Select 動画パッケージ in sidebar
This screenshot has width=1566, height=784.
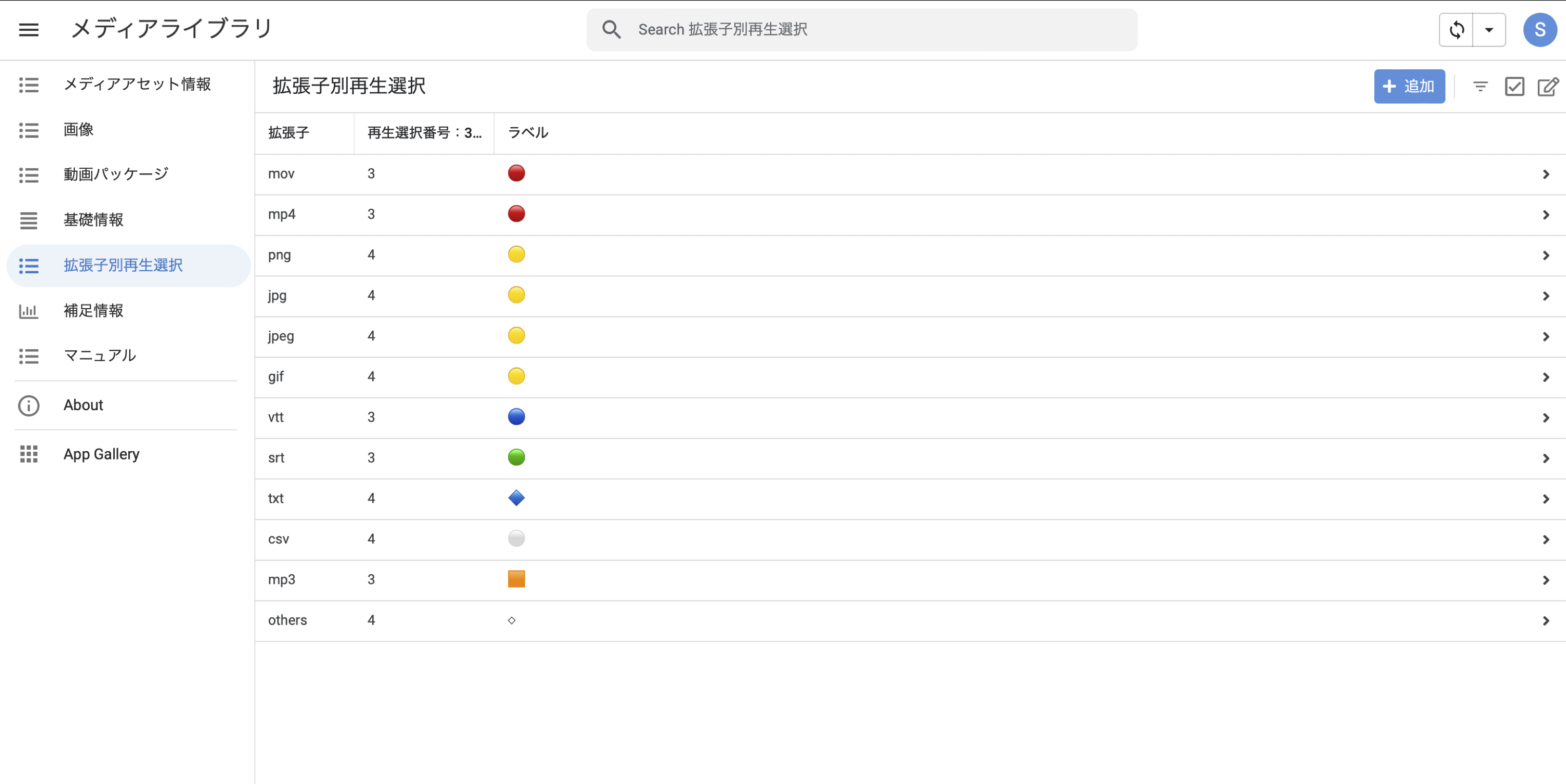click(115, 174)
